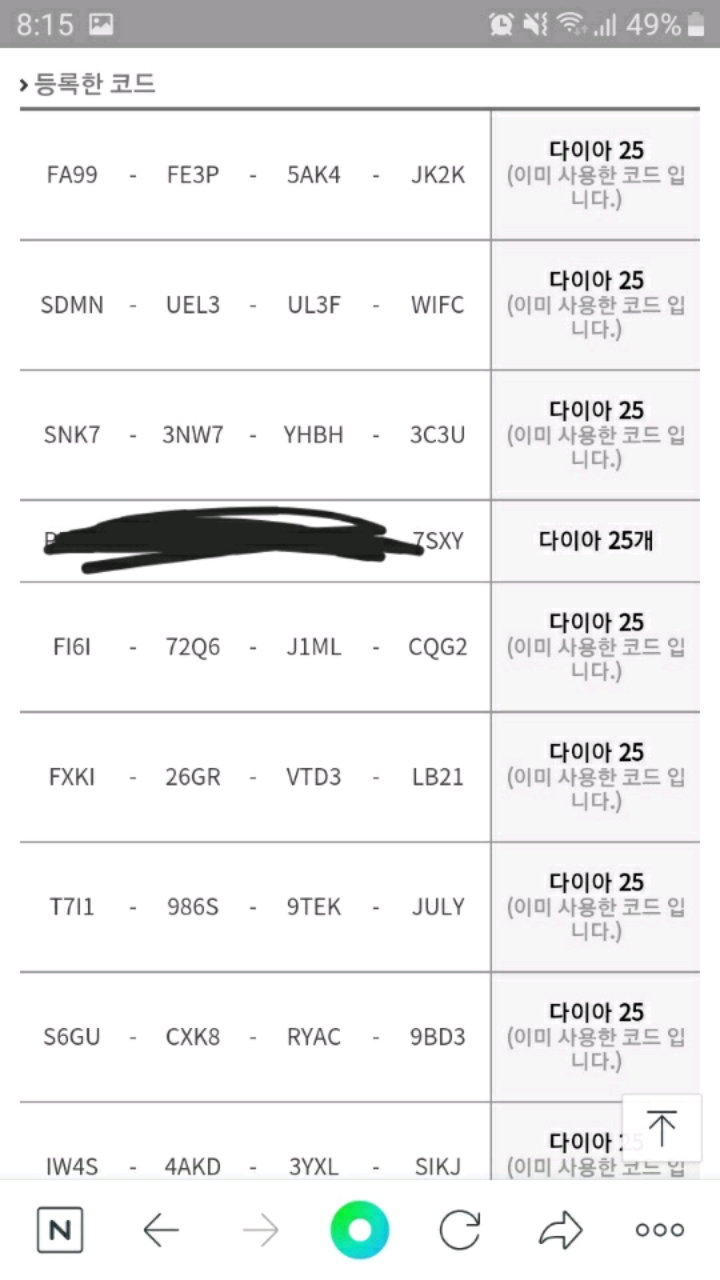720x1280 pixels.
Task: Tap code segment CQG2
Action: tap(438, 647)
